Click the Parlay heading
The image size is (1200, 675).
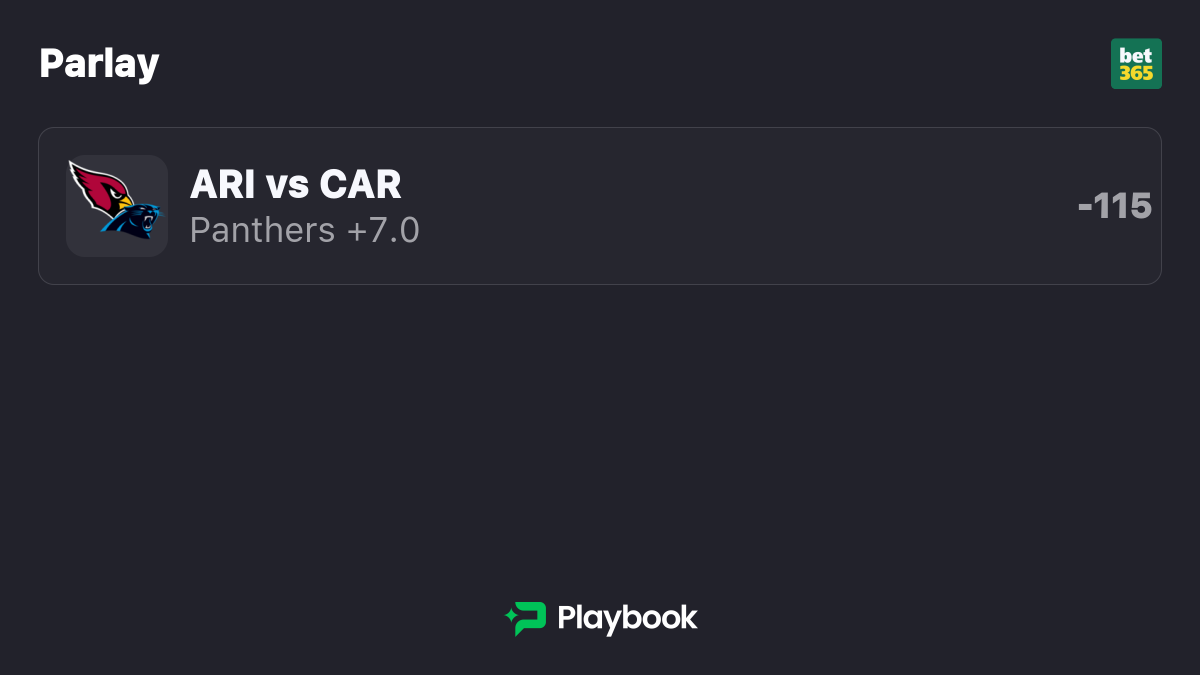click(99, 63)
